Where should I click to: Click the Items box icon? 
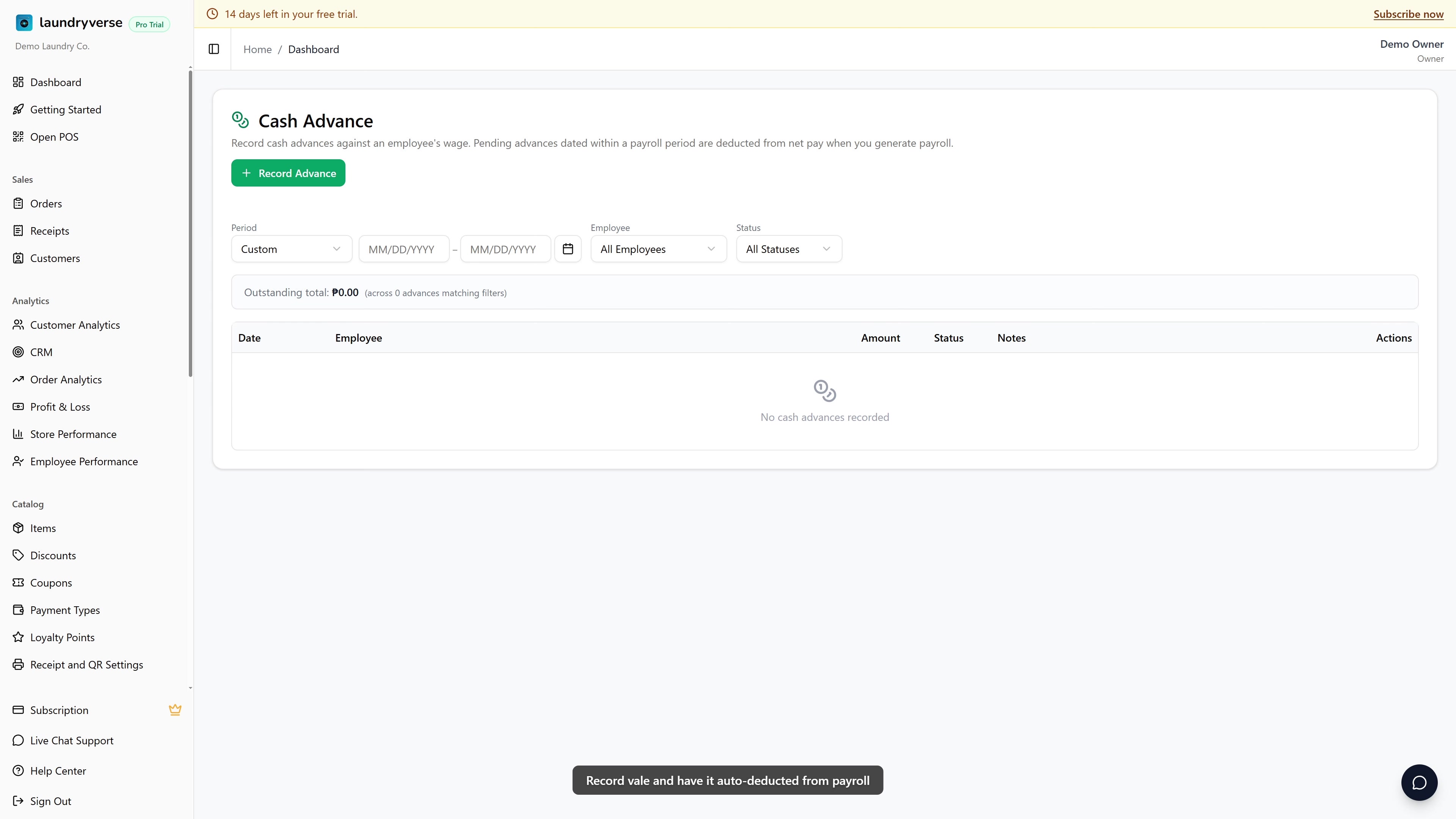(x=18, y=528)
